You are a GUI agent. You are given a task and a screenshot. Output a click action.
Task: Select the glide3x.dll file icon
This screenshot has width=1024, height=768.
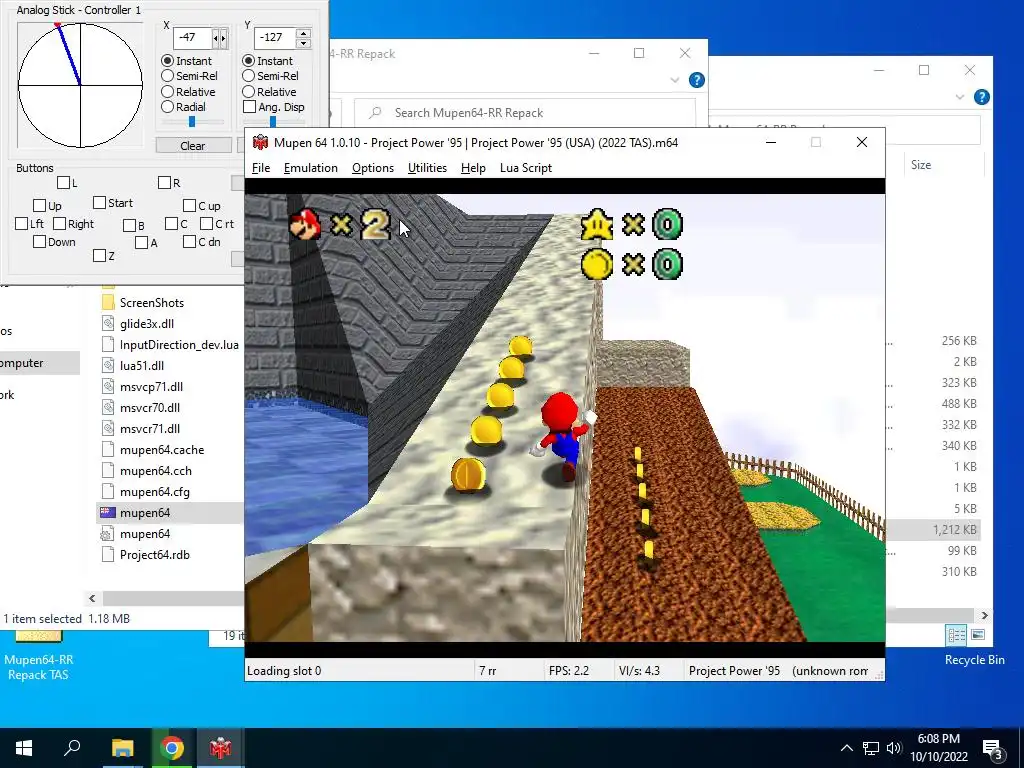[x=108, y=323]
